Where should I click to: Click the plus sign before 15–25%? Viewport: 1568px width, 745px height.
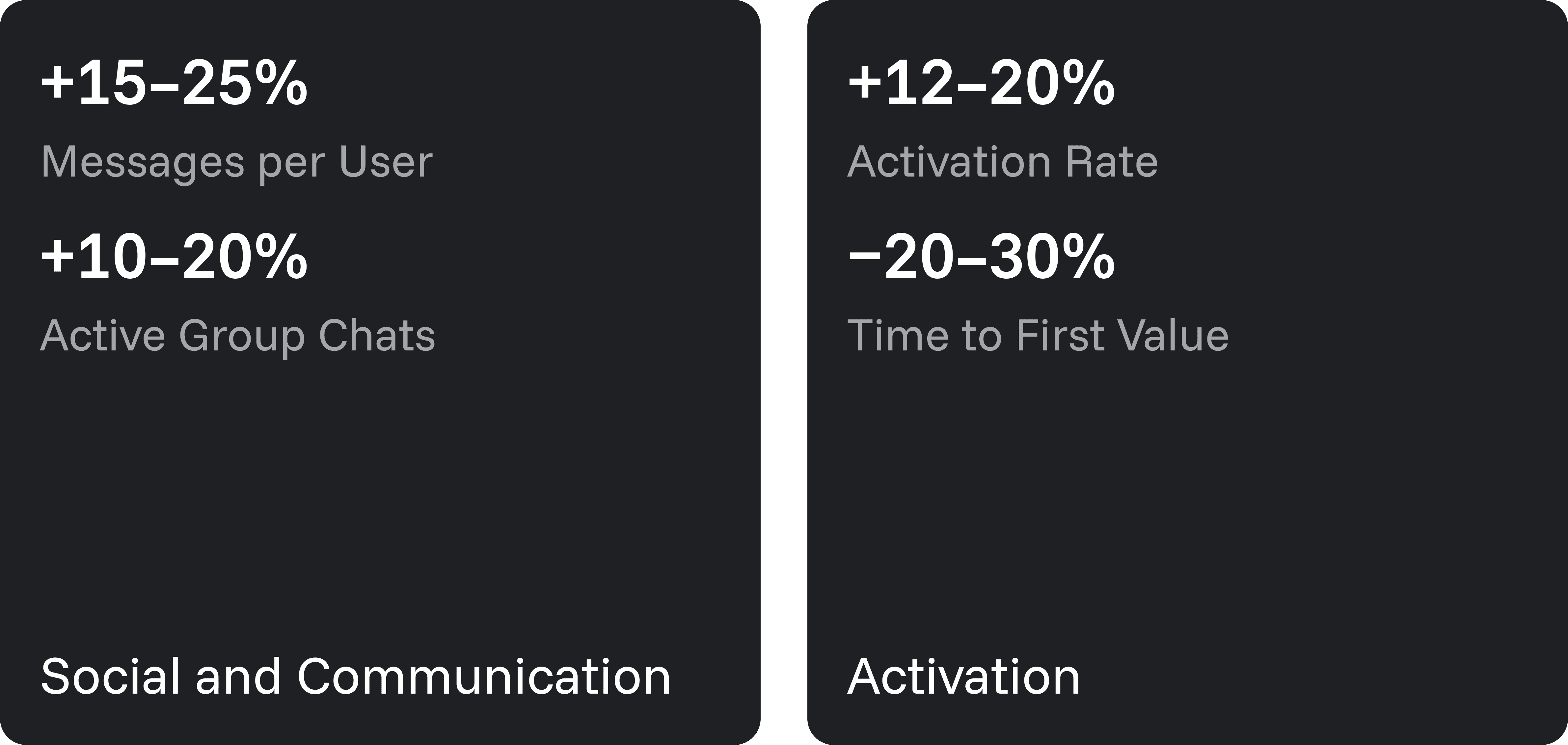coord(57,83)
